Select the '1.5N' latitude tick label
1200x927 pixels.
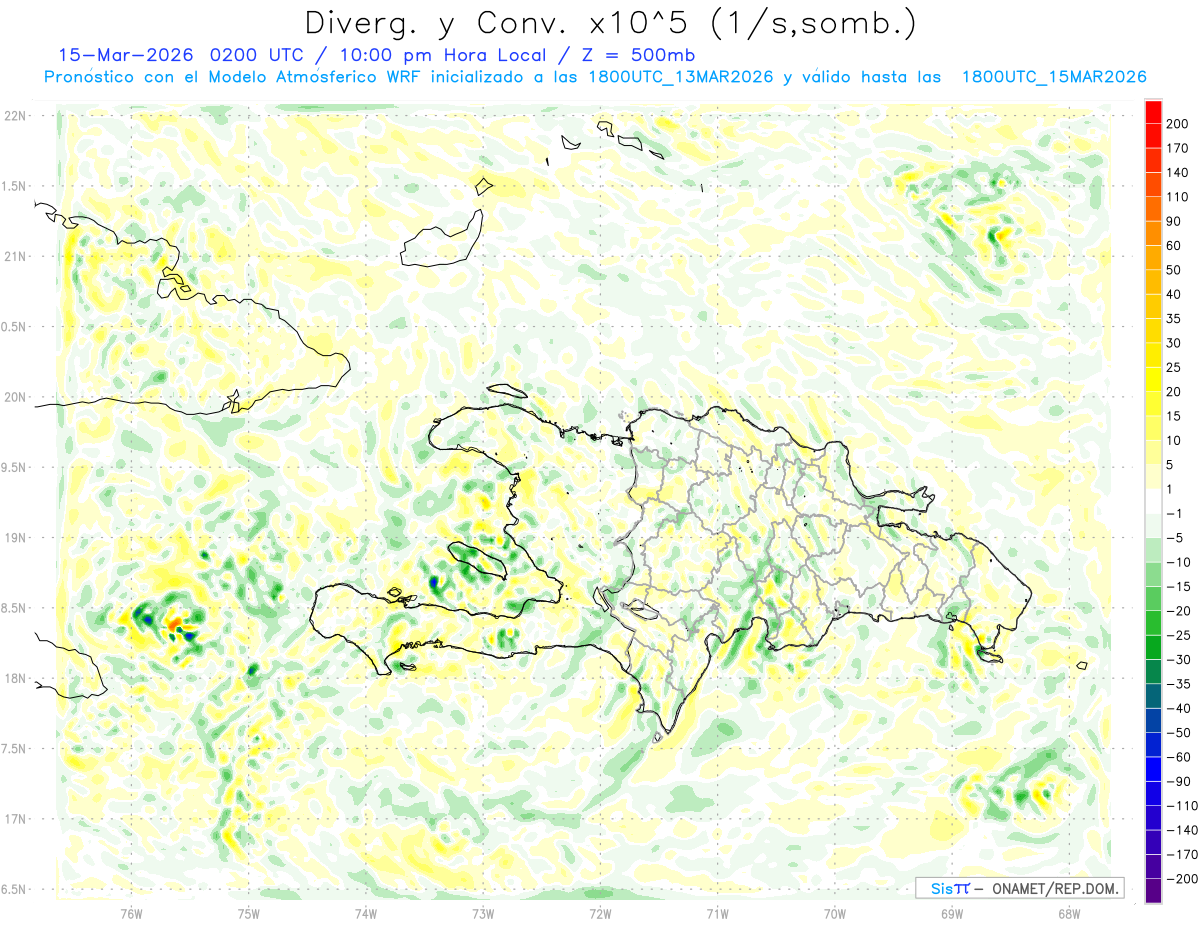14,186
